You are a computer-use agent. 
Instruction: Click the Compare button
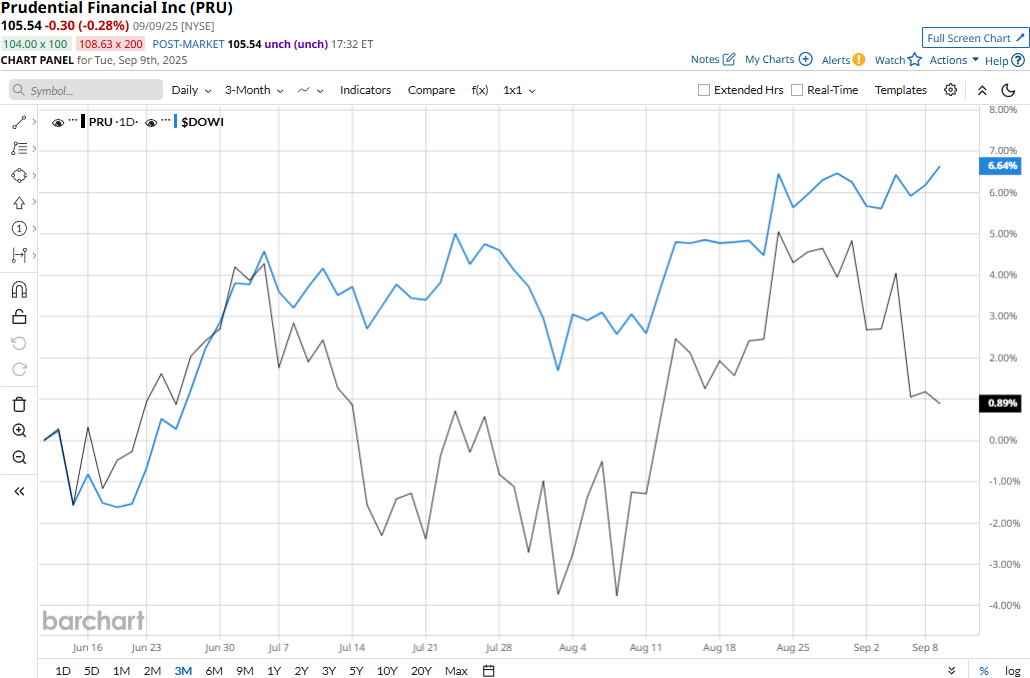pyautogui.click(x=432, y=90)
